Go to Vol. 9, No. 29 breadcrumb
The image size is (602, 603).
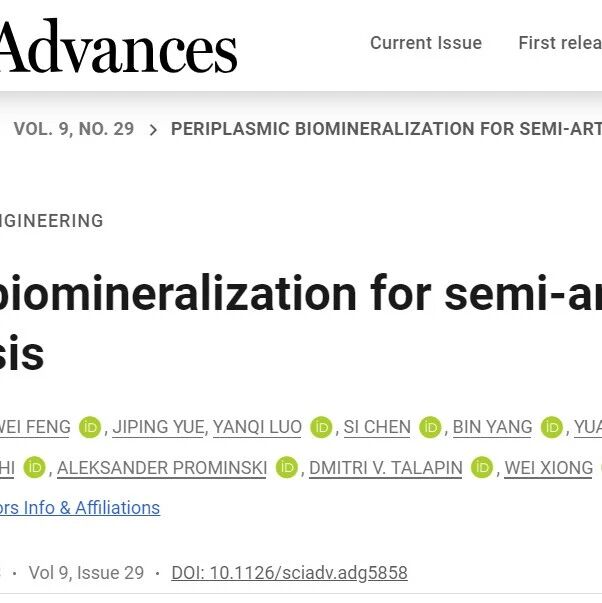click(74, 129)
